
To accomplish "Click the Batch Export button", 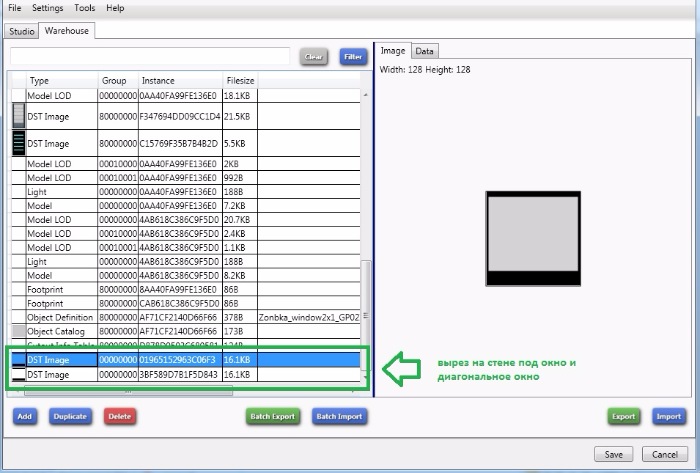I will 273,416.
